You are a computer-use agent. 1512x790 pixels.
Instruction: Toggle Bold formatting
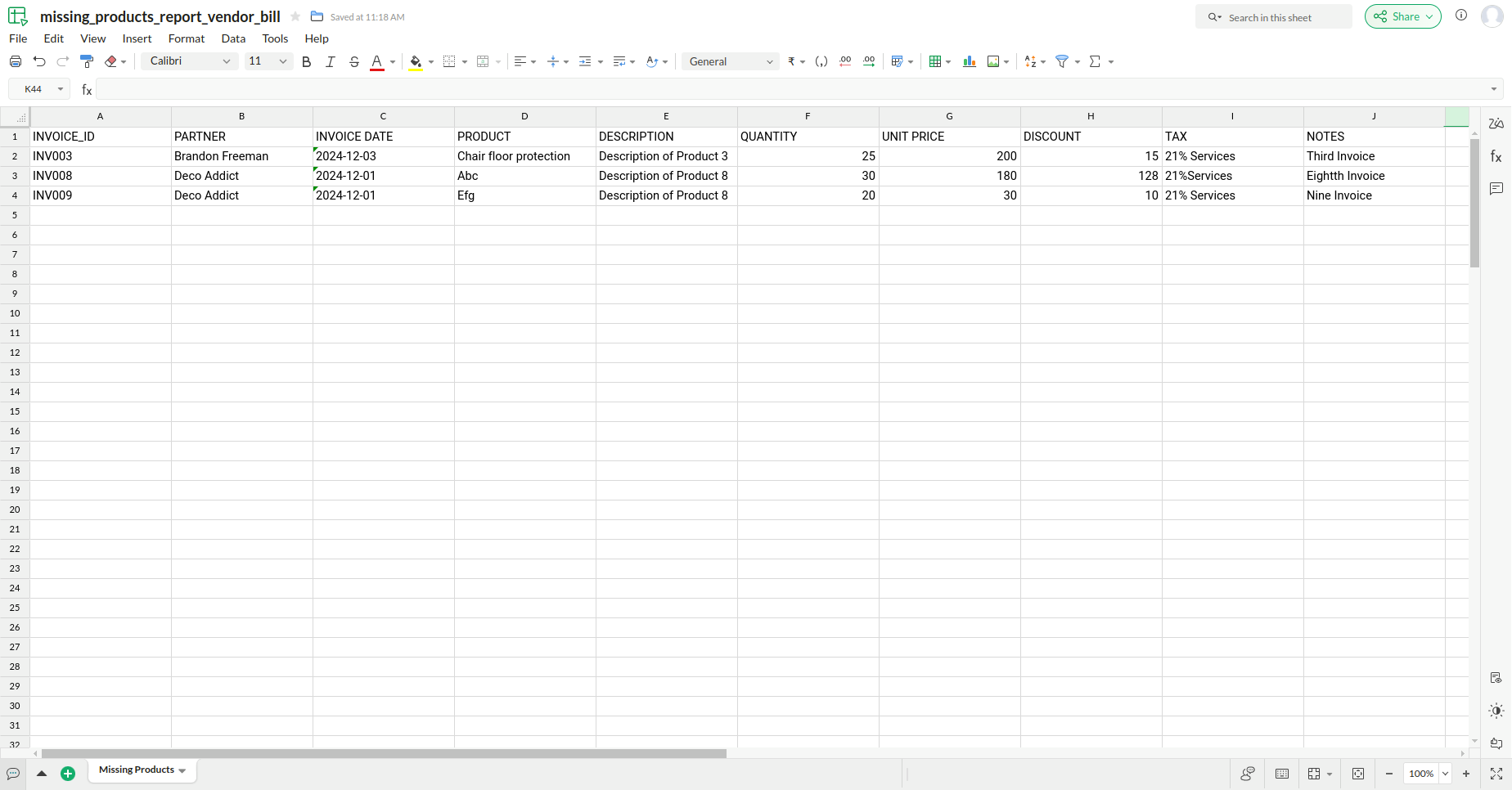click(x=307, y=61)
